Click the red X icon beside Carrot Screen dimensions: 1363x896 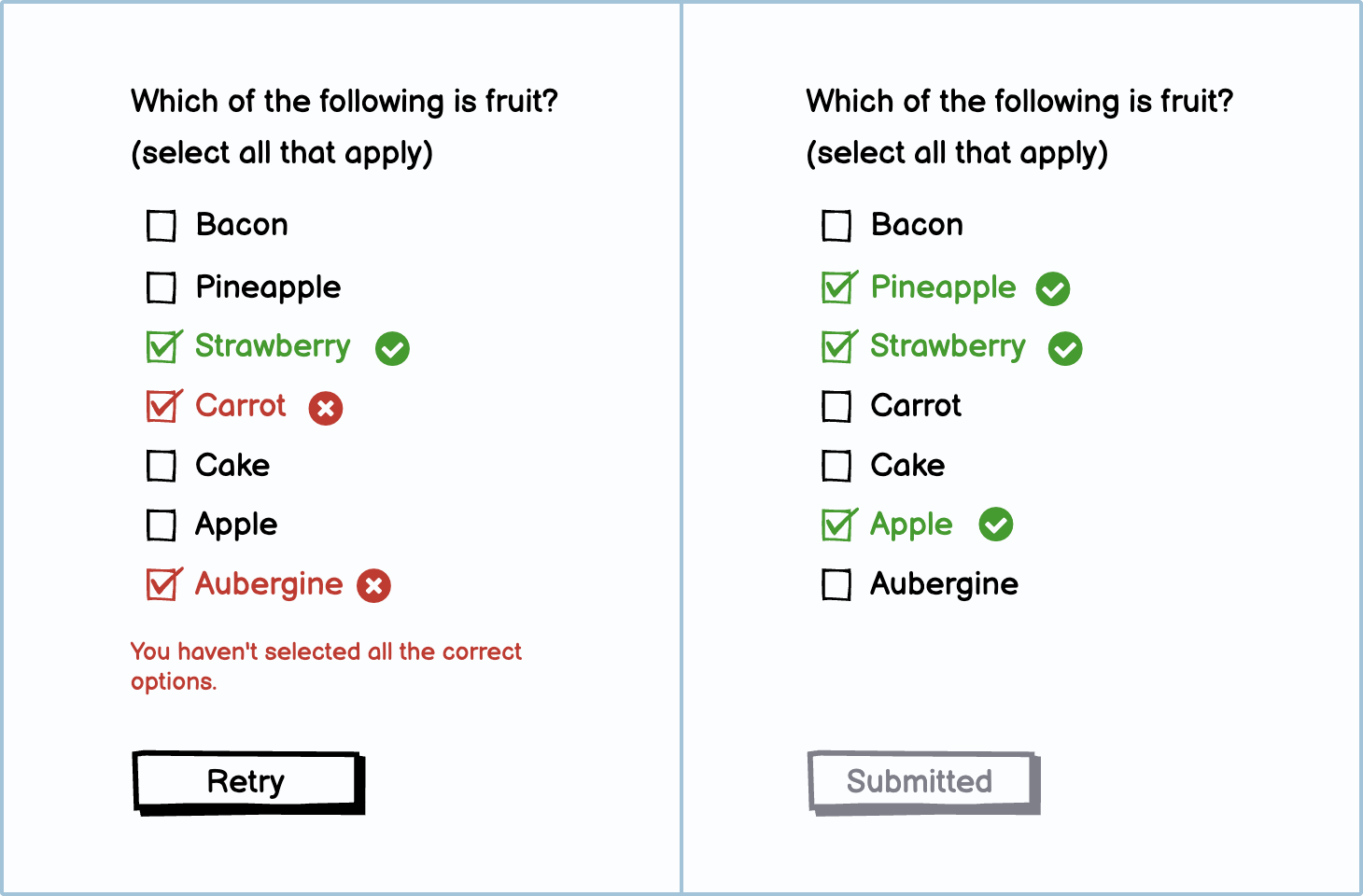(x=326, y=408)
